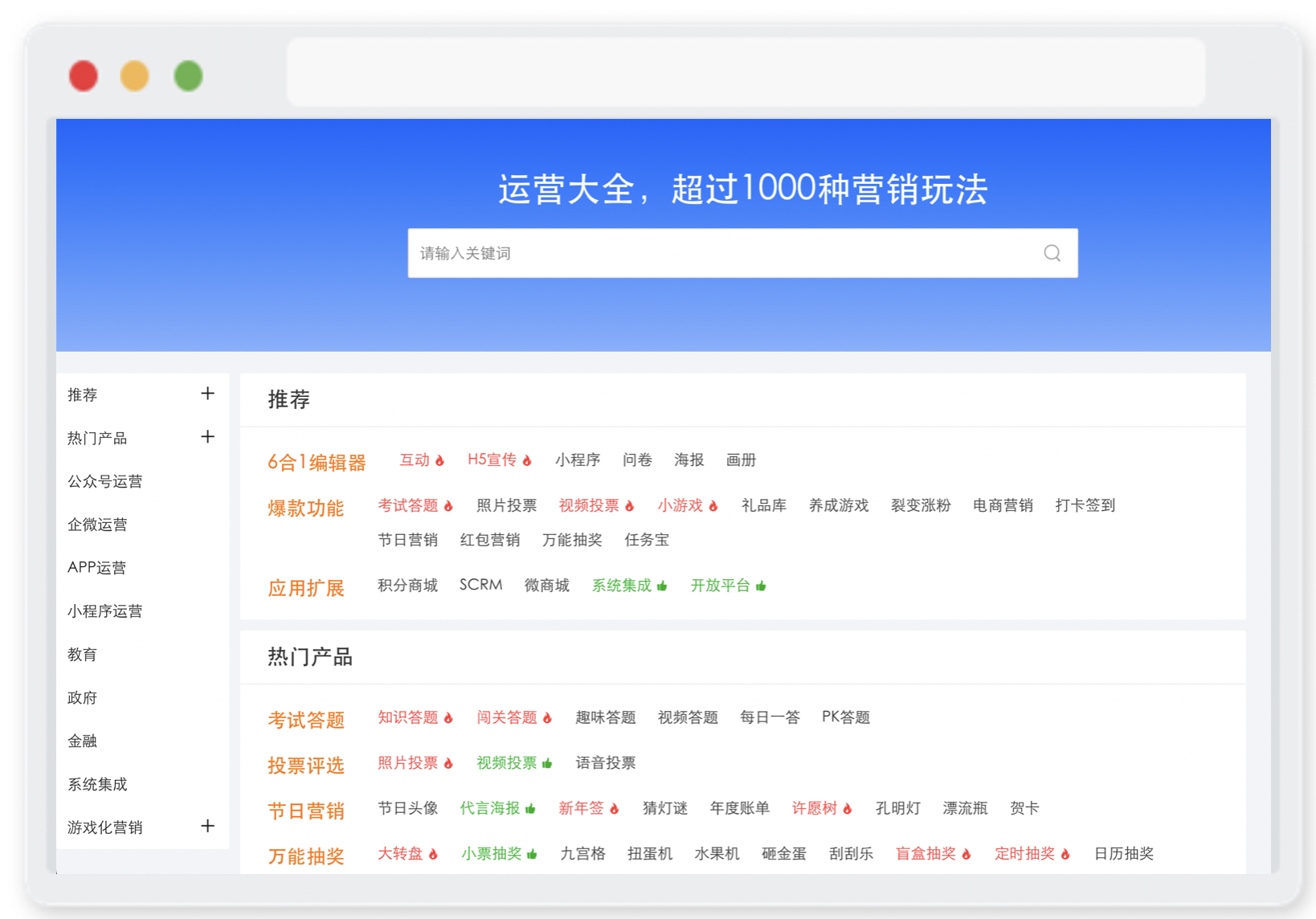
Task: Select 金融 sidebar category
Action: [82, 741]
